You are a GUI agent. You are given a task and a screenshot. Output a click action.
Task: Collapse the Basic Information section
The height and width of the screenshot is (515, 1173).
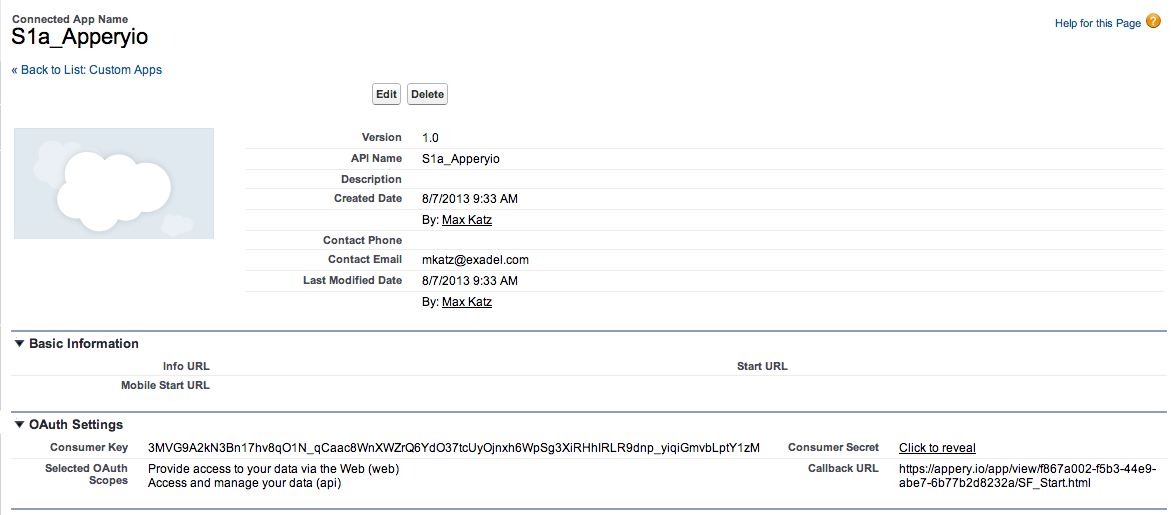point(21,344)
